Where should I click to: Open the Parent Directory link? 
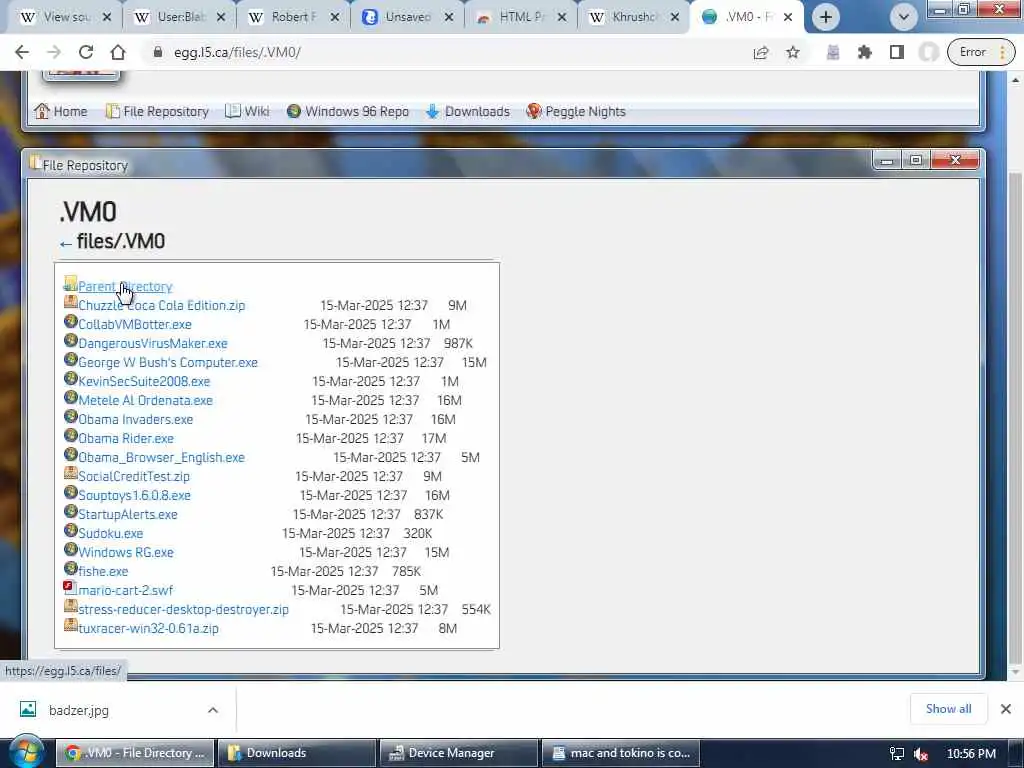tap(125, 287)
